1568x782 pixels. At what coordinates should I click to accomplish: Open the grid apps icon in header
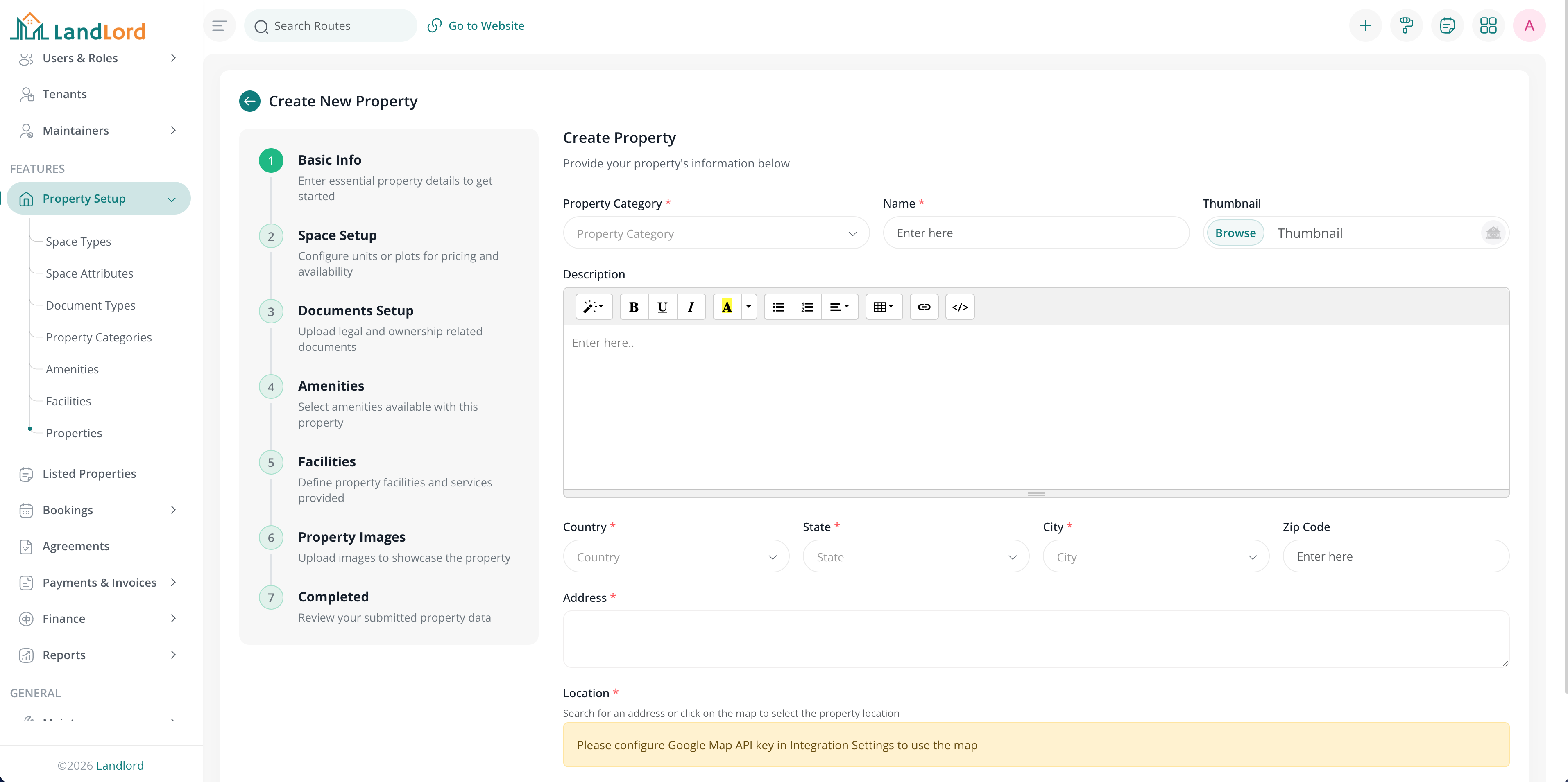point(1488,25)
